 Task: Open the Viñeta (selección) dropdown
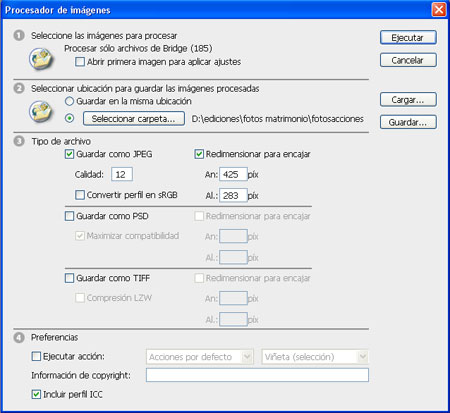pyautogui.click(x=315, y=357)
